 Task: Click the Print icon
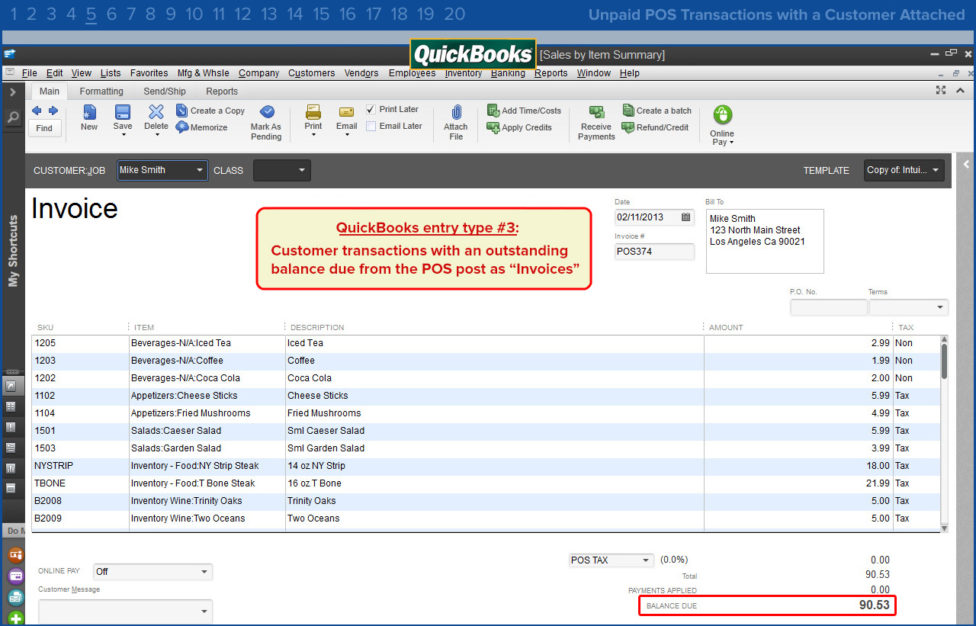point(313,112)
